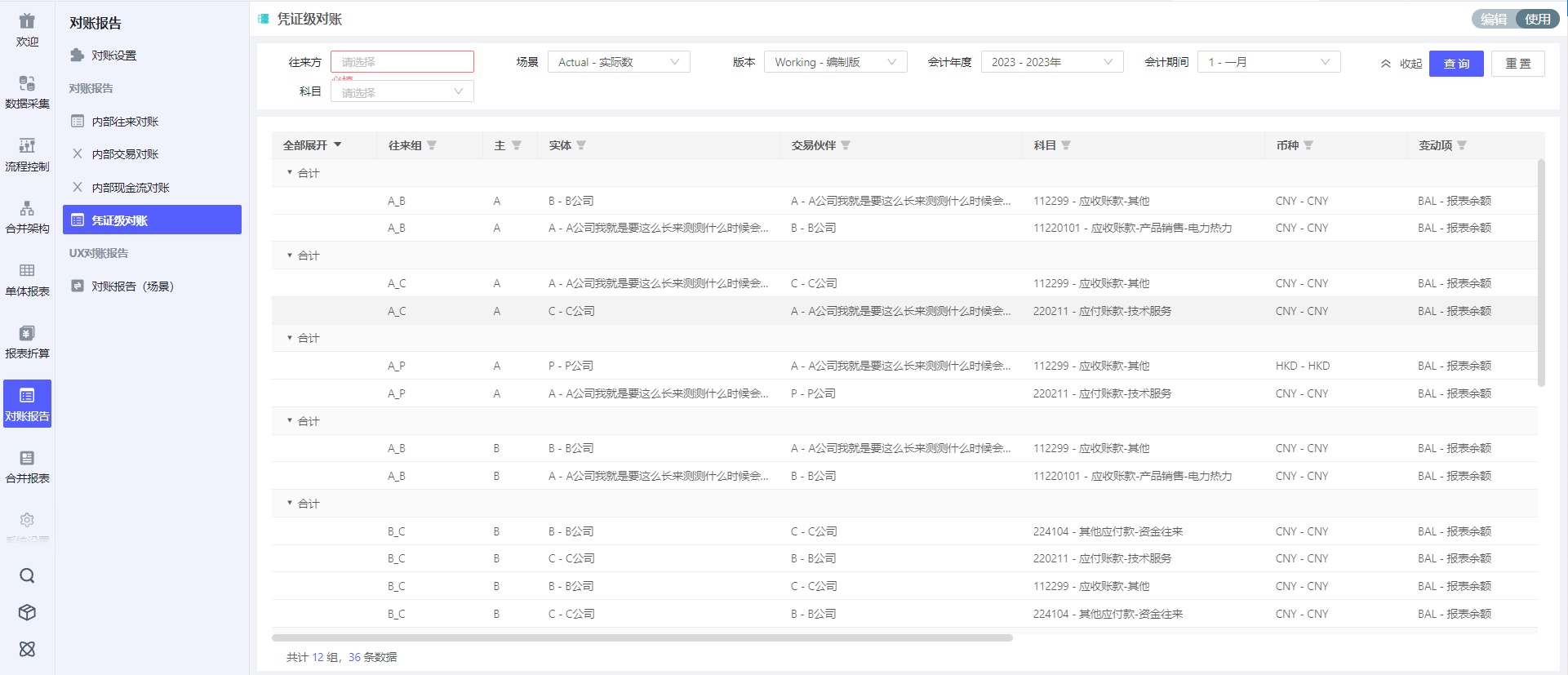
Task: Open 报表折算 module icon
Action: click(x=27, y=341)
